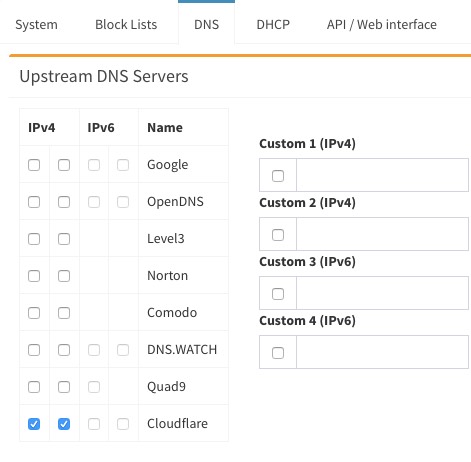The height and width of the screenshot is (462, 471).
Task: Enable Cloudflare first IPv6 checkbox
Action: [94, 424]
